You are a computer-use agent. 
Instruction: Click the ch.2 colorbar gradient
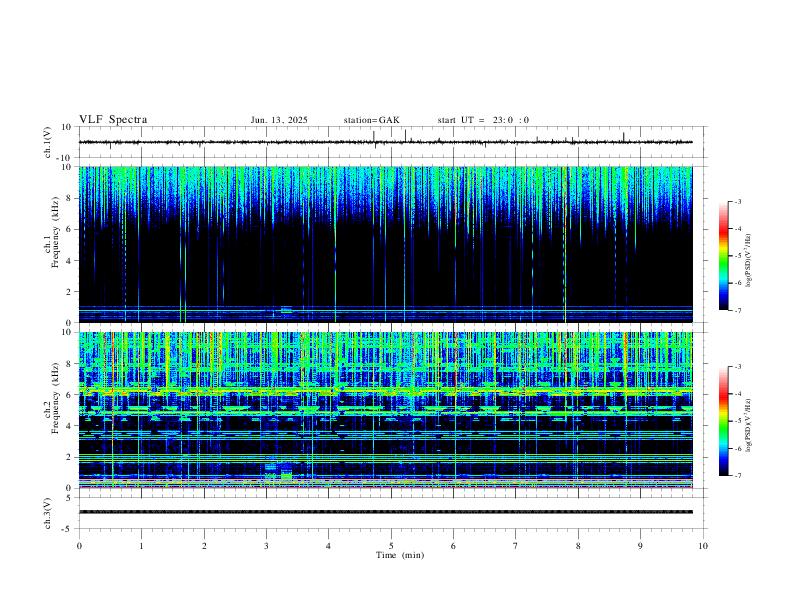tap(723, 421)
